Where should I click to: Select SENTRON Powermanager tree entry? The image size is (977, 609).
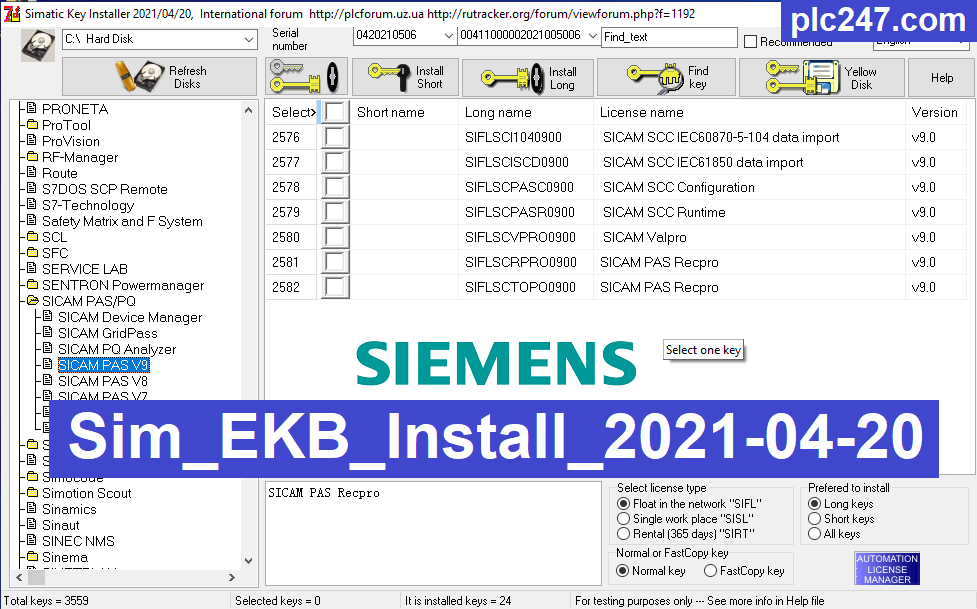click(x=122, y=285)
